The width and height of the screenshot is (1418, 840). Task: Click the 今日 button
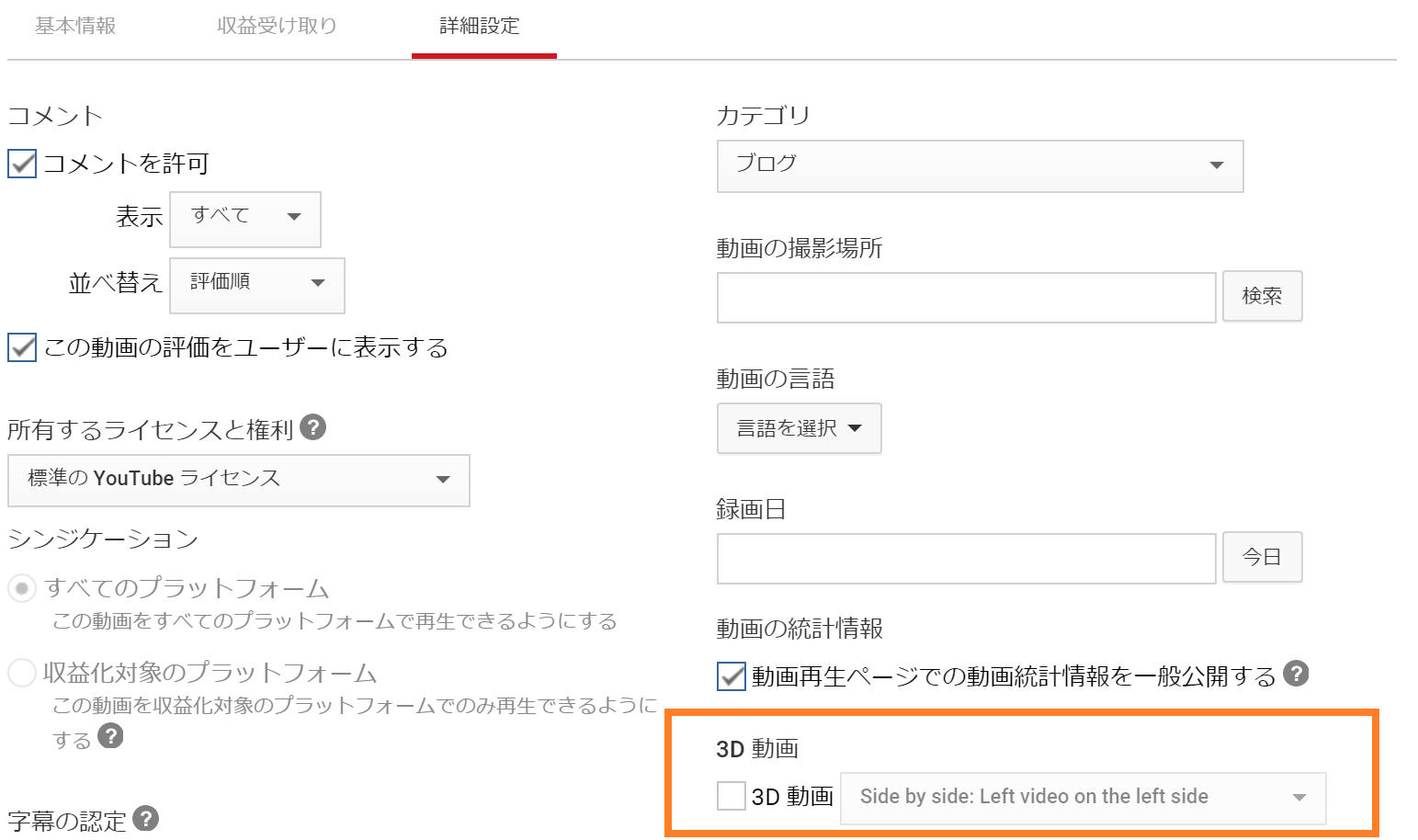tap(1263, 557)
